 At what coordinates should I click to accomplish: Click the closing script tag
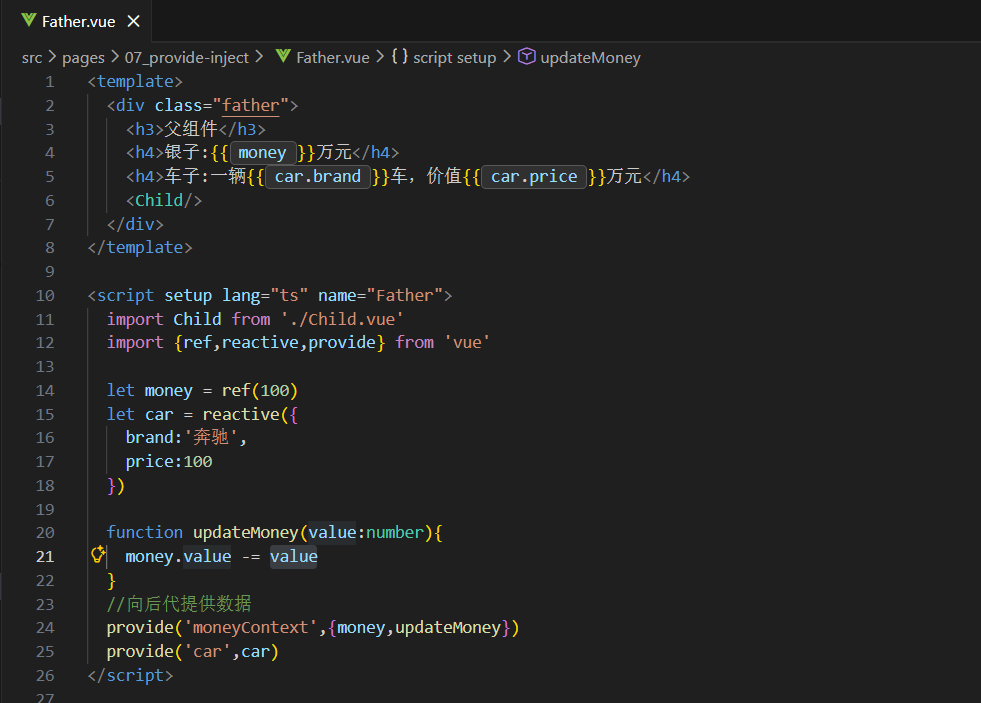[x=130, y=675]
